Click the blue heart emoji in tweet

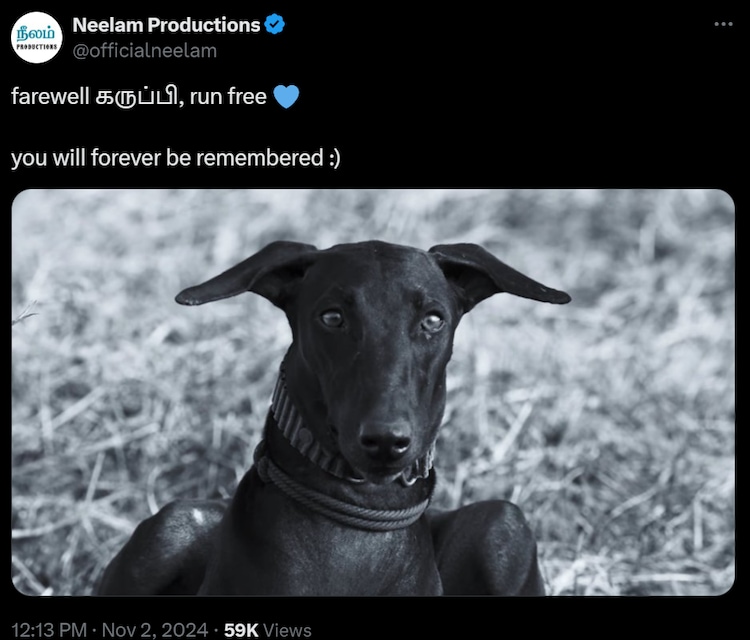click(x=286, y=97)
